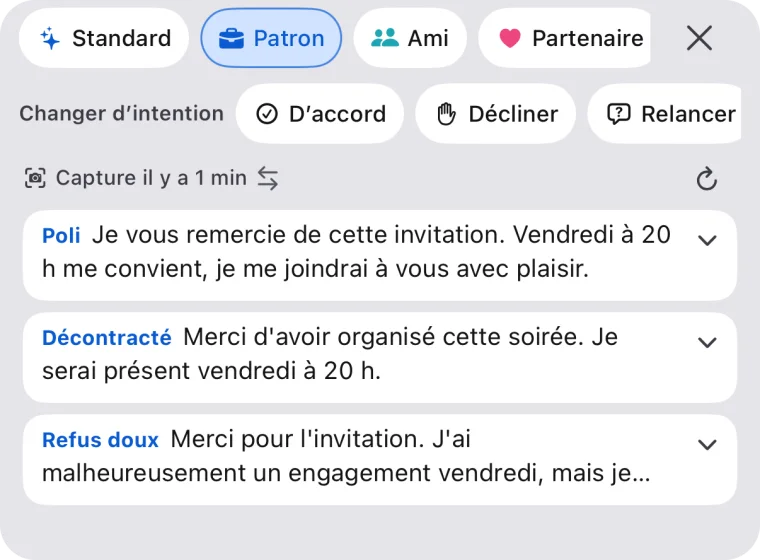
Task: Click the swap arrows icon beside capture
Action: point(268,178)
